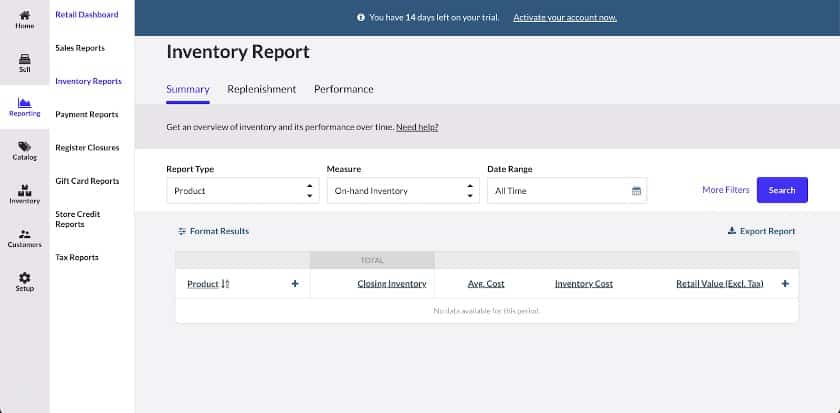Viewport: 840px width, 413px height.
Task: Open Tax Reports in the sidebar
Action: pyautogui.click(x=77, y=257)
